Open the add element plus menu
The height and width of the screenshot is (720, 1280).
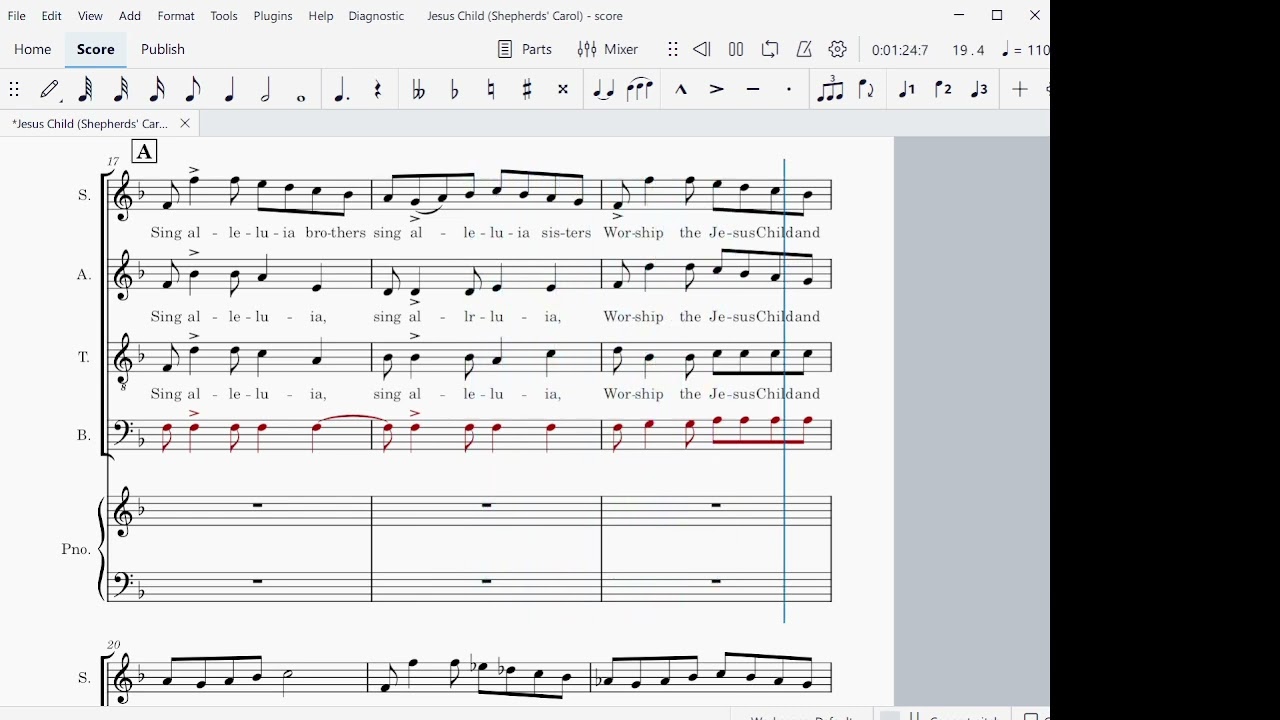pos(1020,90)
